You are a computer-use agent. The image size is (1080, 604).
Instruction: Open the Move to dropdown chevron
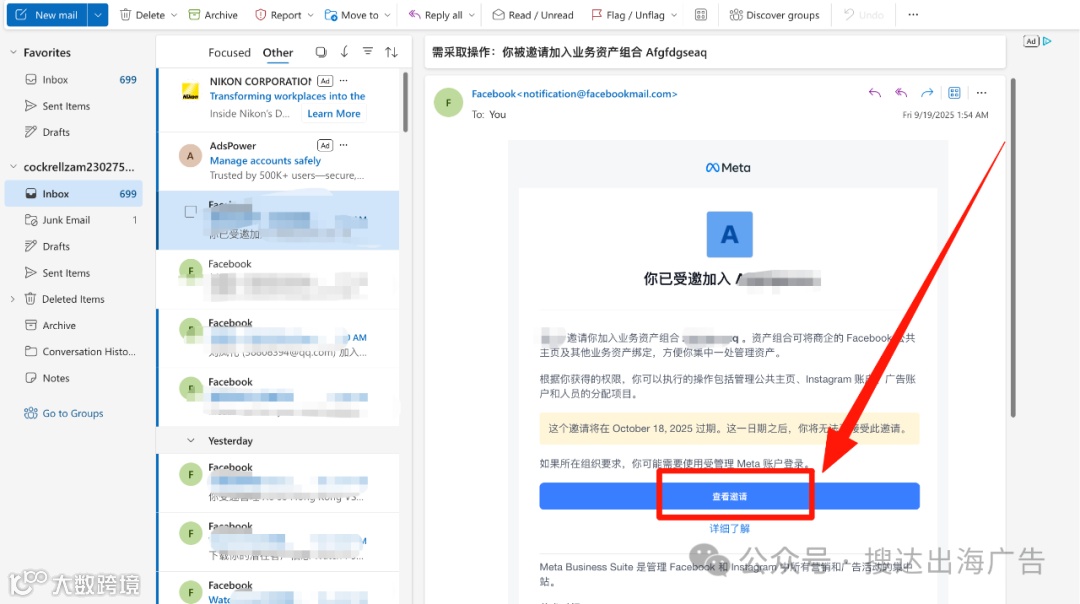click(388, 15)
